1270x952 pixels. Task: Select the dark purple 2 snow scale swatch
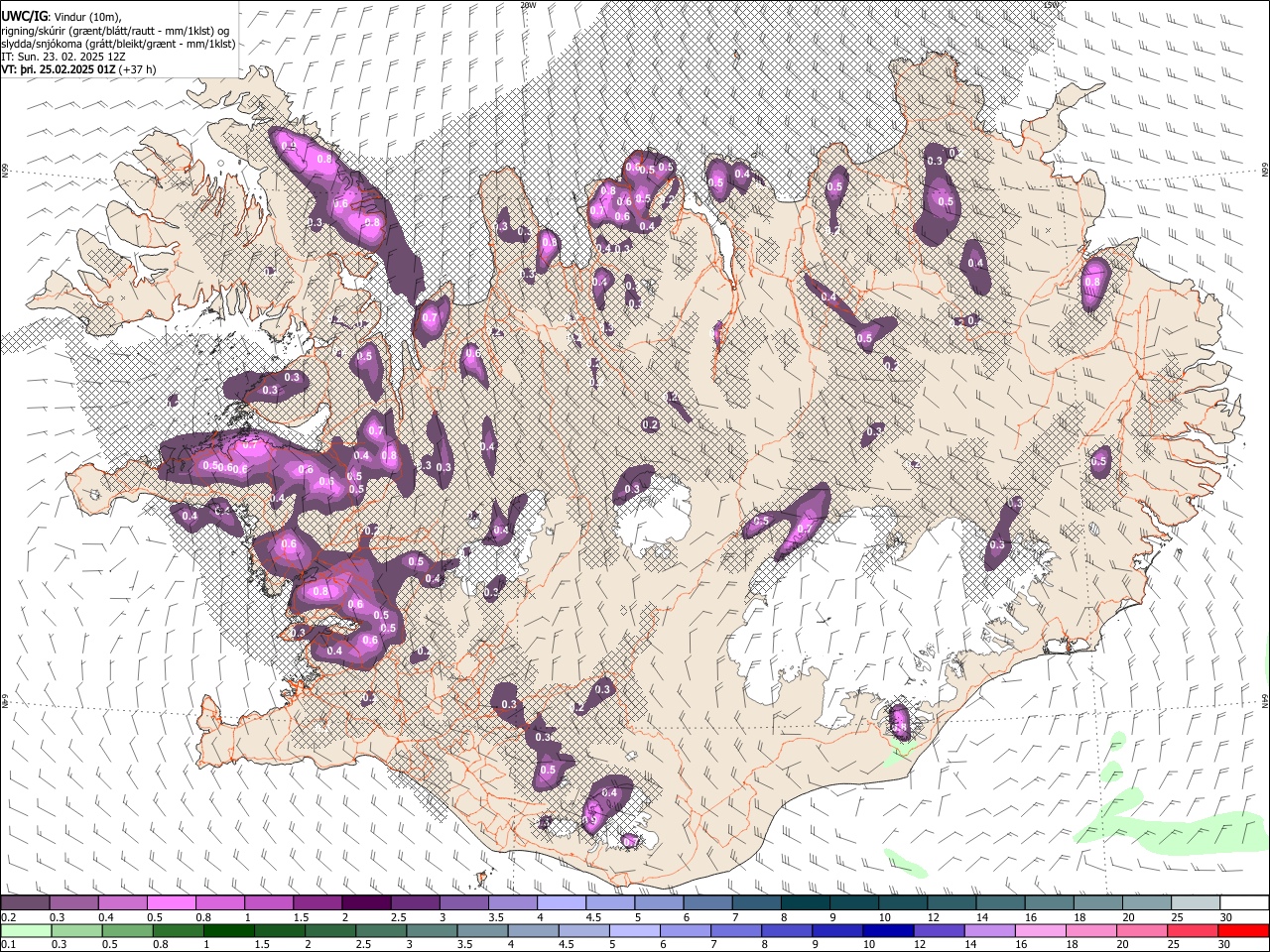[x=365, y=903]
